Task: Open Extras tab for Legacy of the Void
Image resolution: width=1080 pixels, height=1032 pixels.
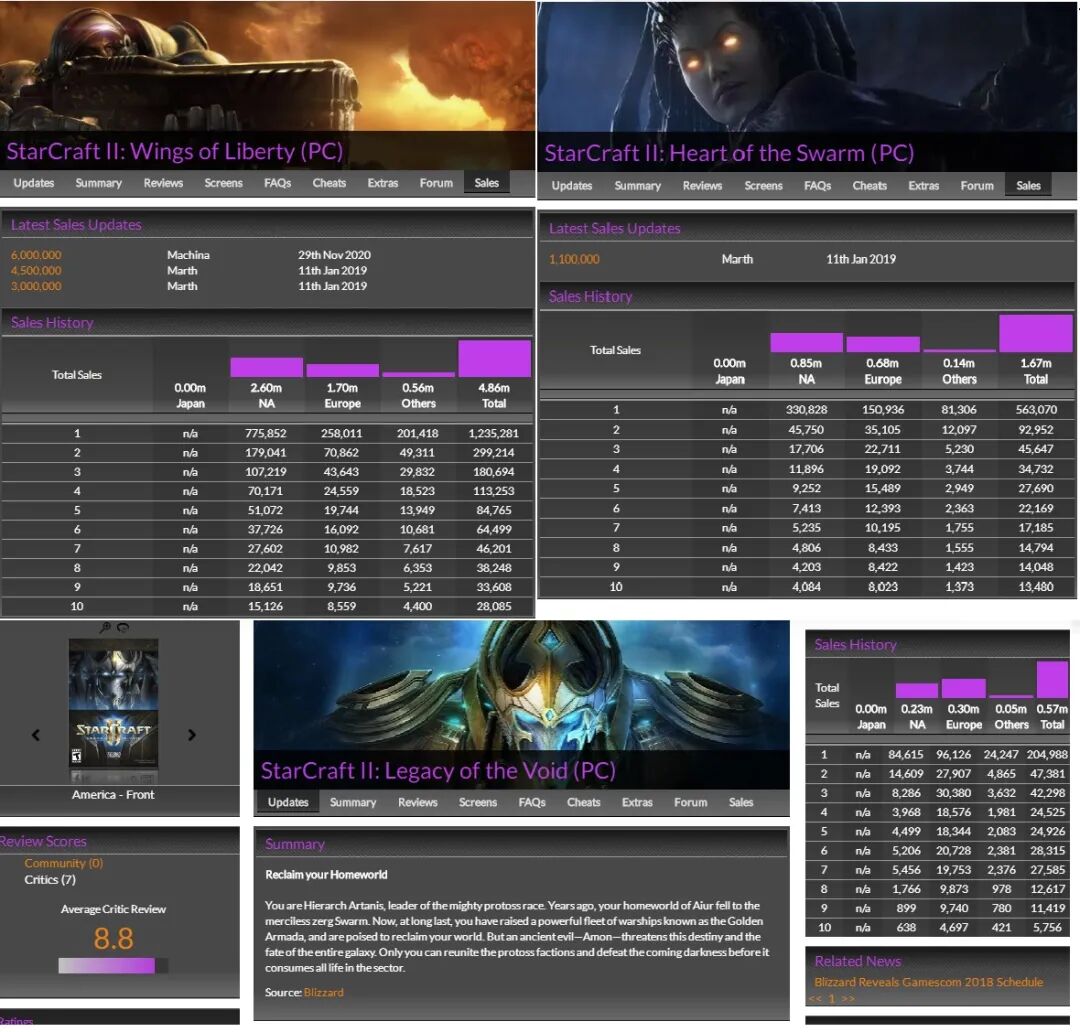Action: (637, 802)
